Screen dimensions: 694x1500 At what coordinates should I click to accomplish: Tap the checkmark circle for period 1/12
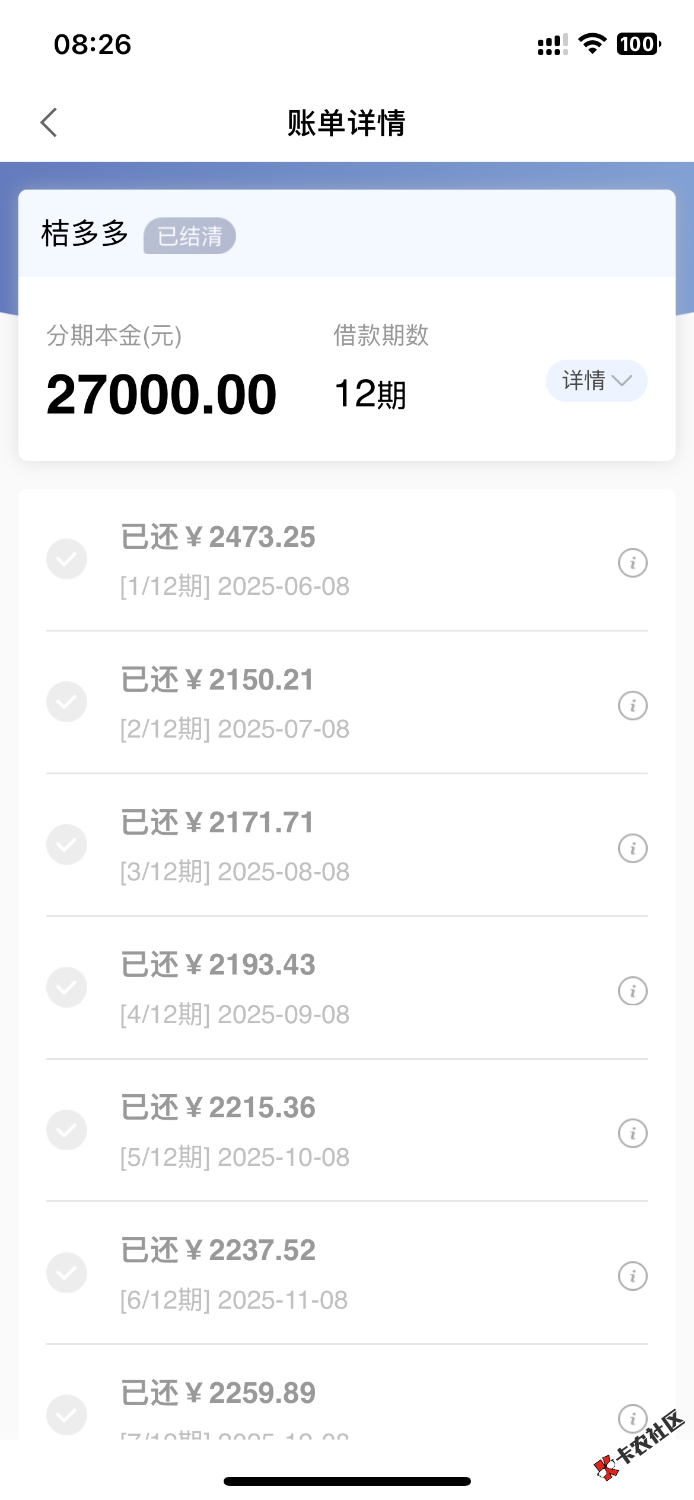point(67,559)
